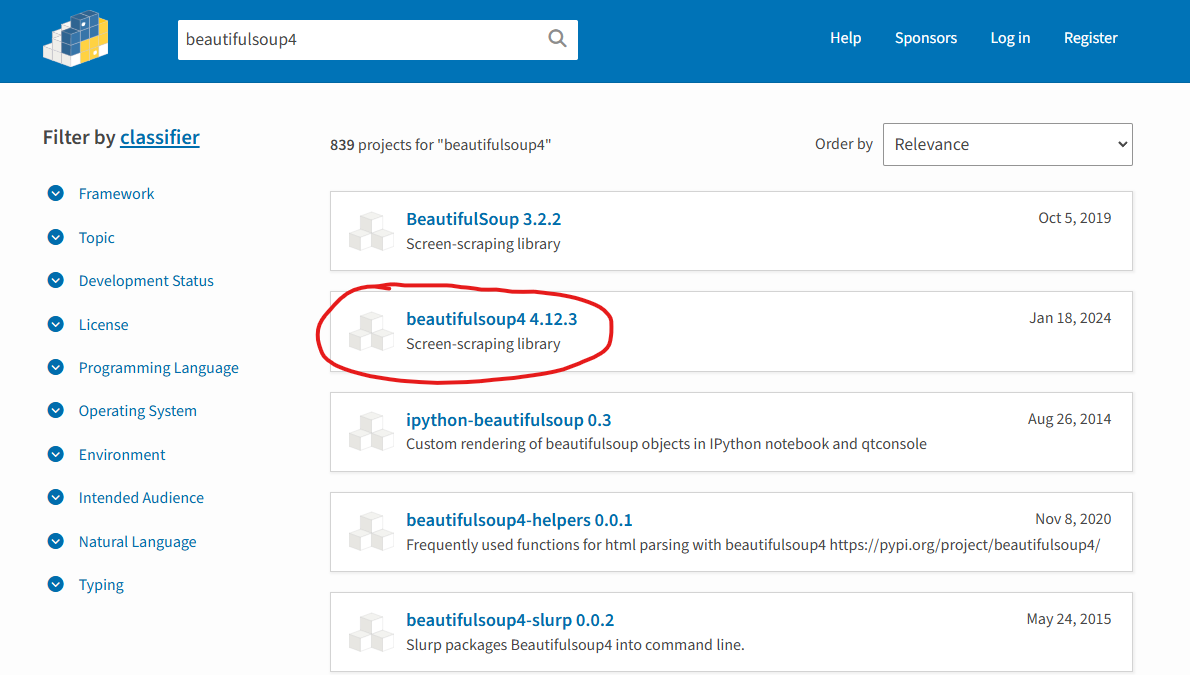Open the Help menu item
This screenshot has width=1190, height=675.
click(845, 38)
